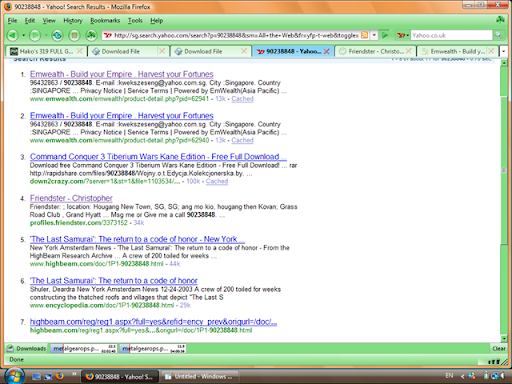The image size is (512, 384).
Task: Click Clear button in downloads bar
Action: tap(499, 348)
